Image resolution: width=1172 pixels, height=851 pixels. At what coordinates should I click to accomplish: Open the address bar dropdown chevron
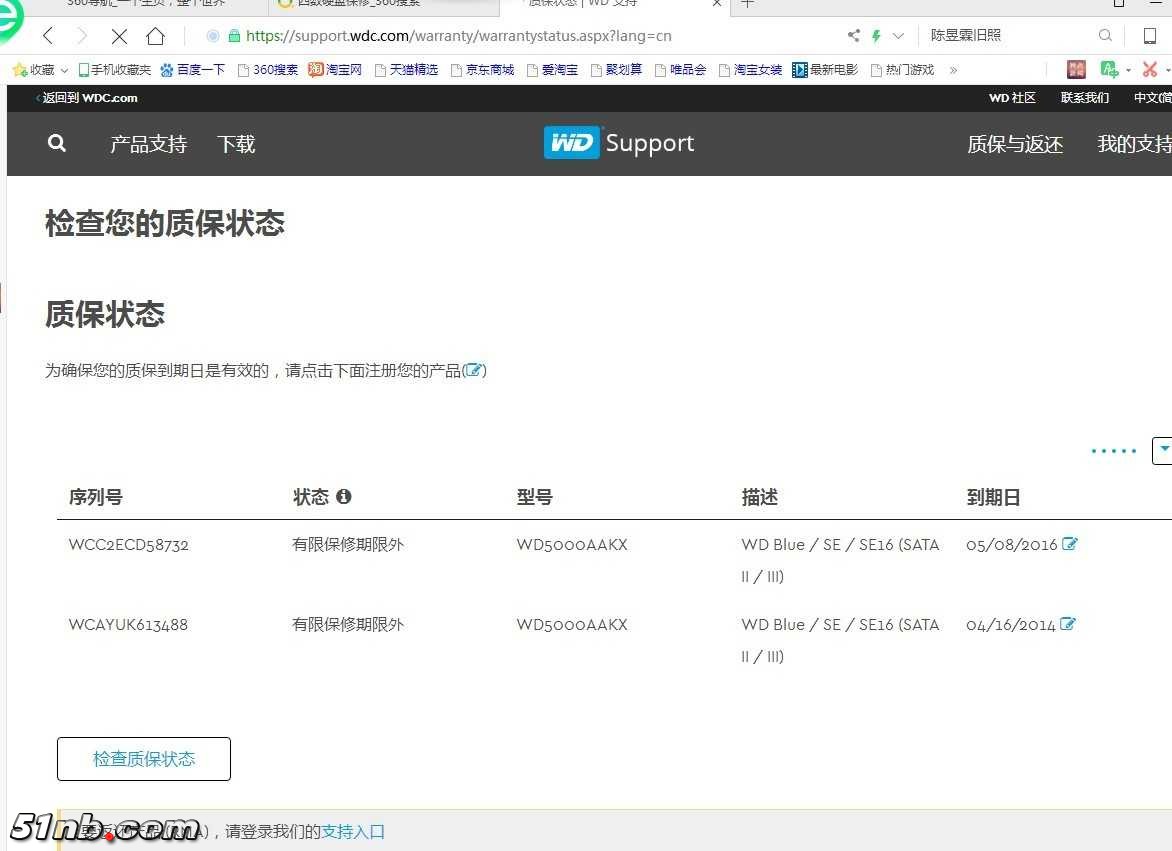click(898, 36)
